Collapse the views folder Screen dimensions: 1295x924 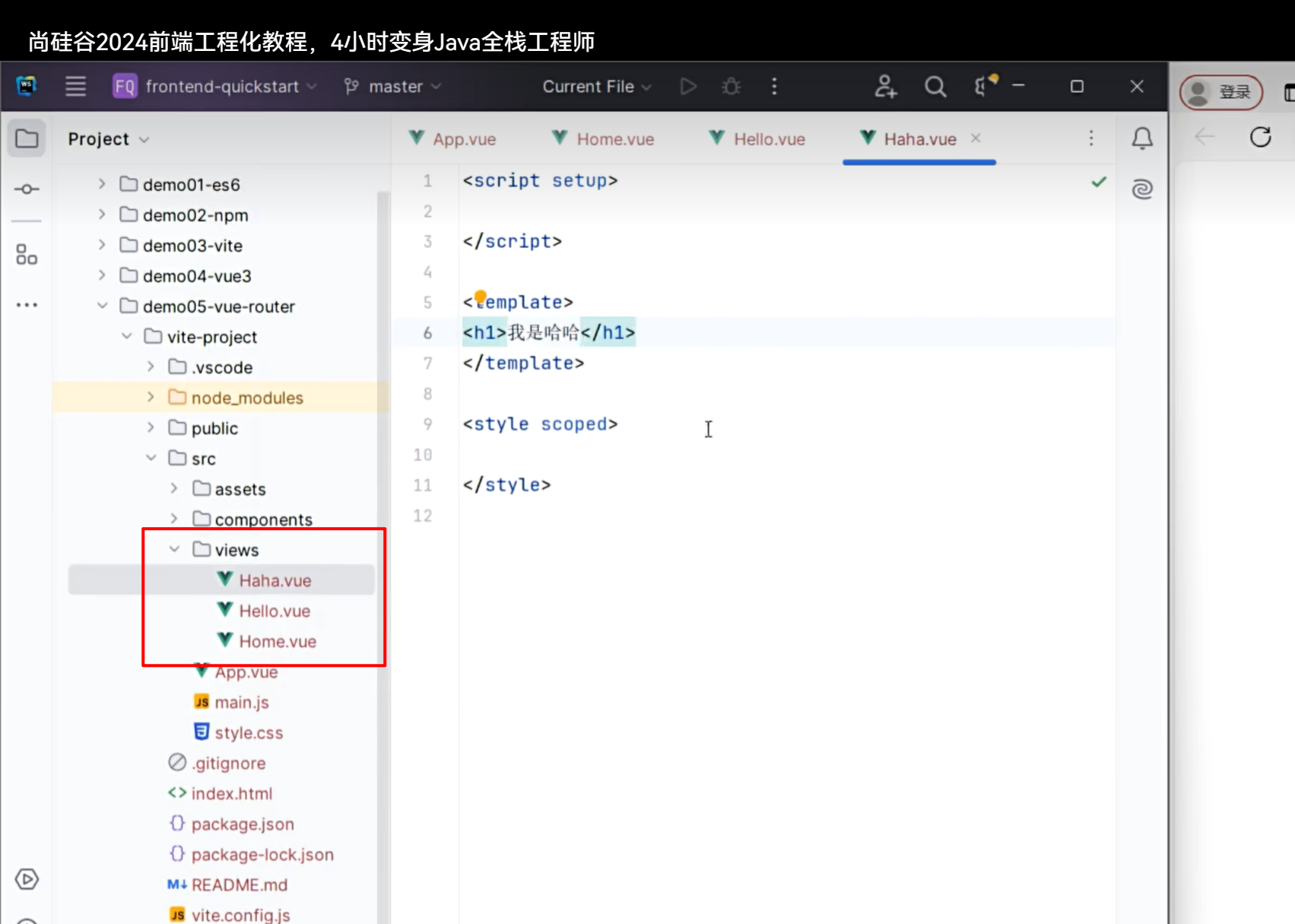[174, 549]
